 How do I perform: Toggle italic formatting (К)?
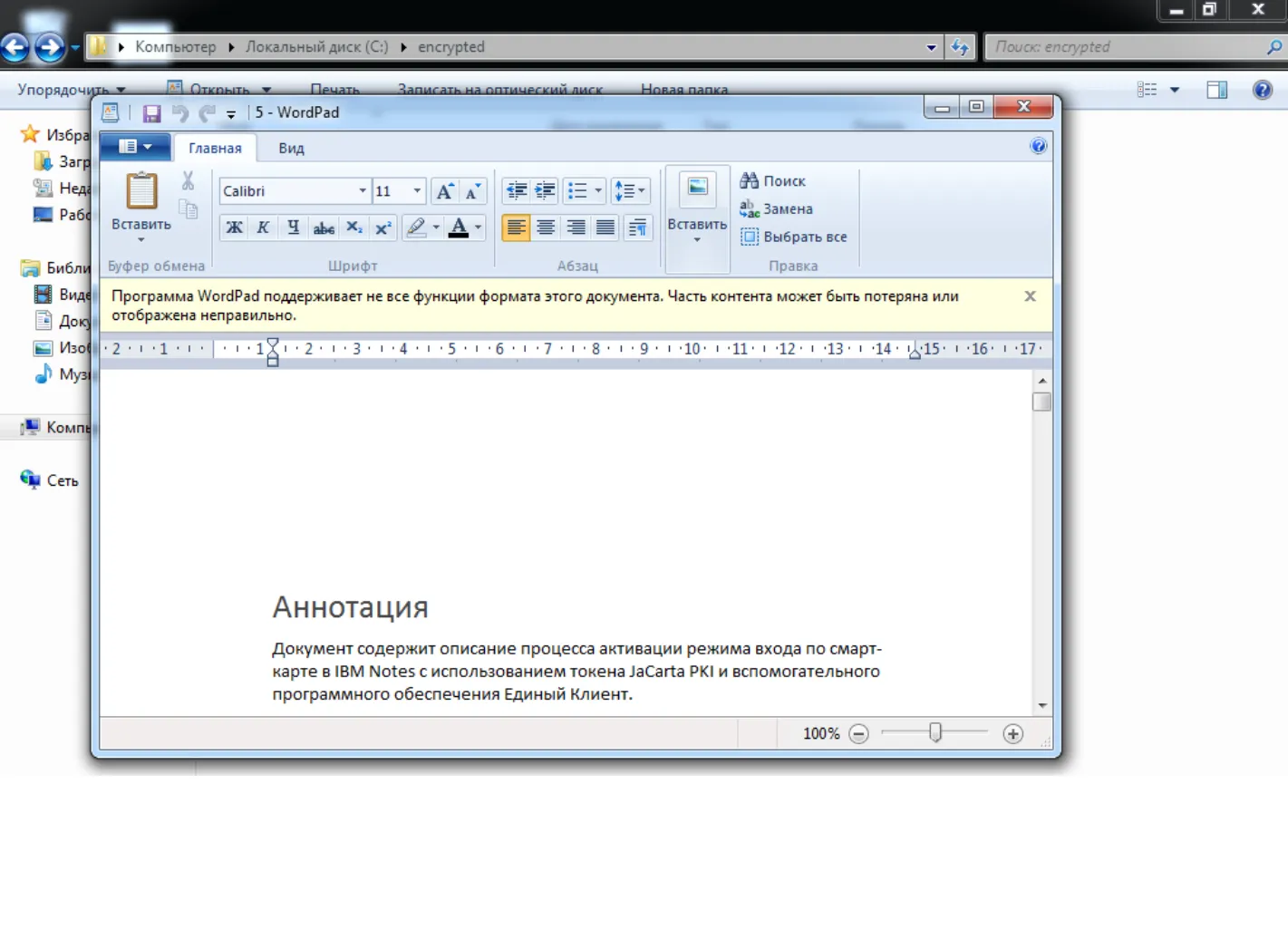(x=263, y=228)
